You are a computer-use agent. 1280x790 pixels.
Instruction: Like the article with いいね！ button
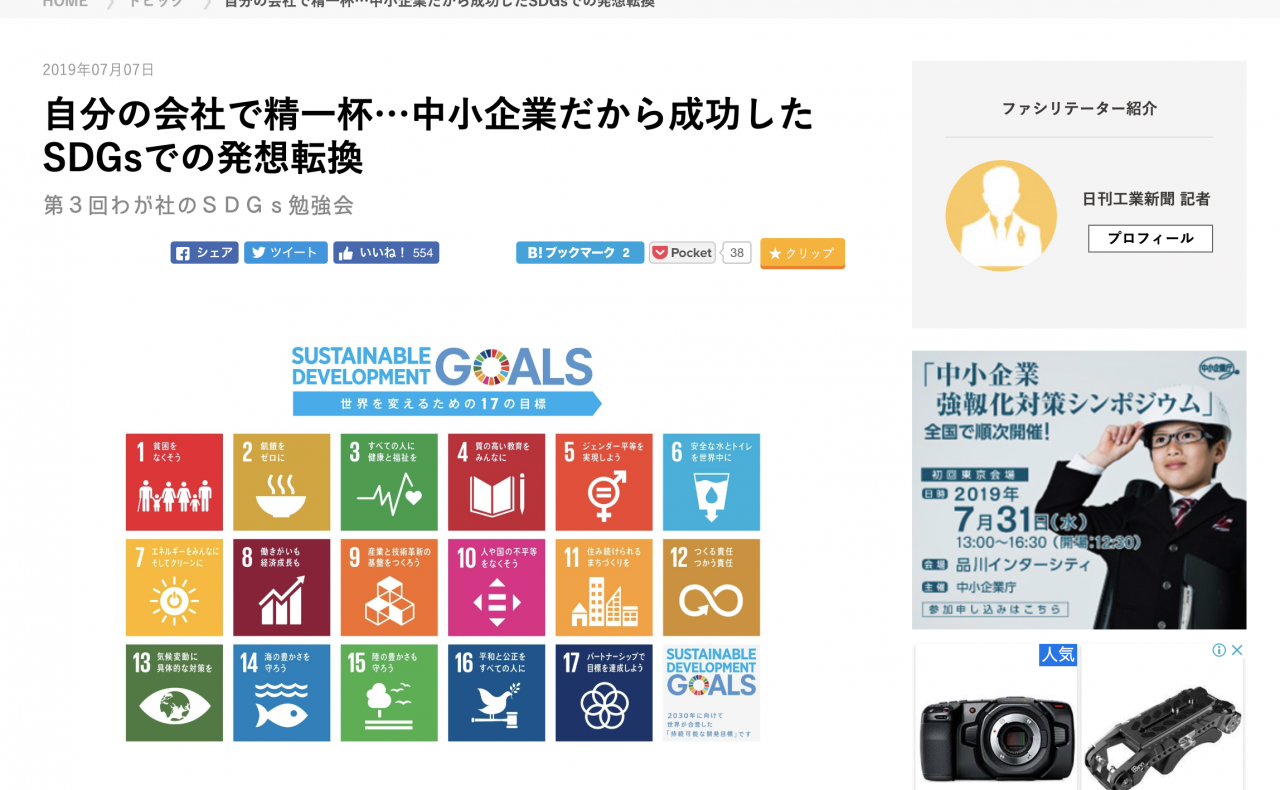click(386, 253)
